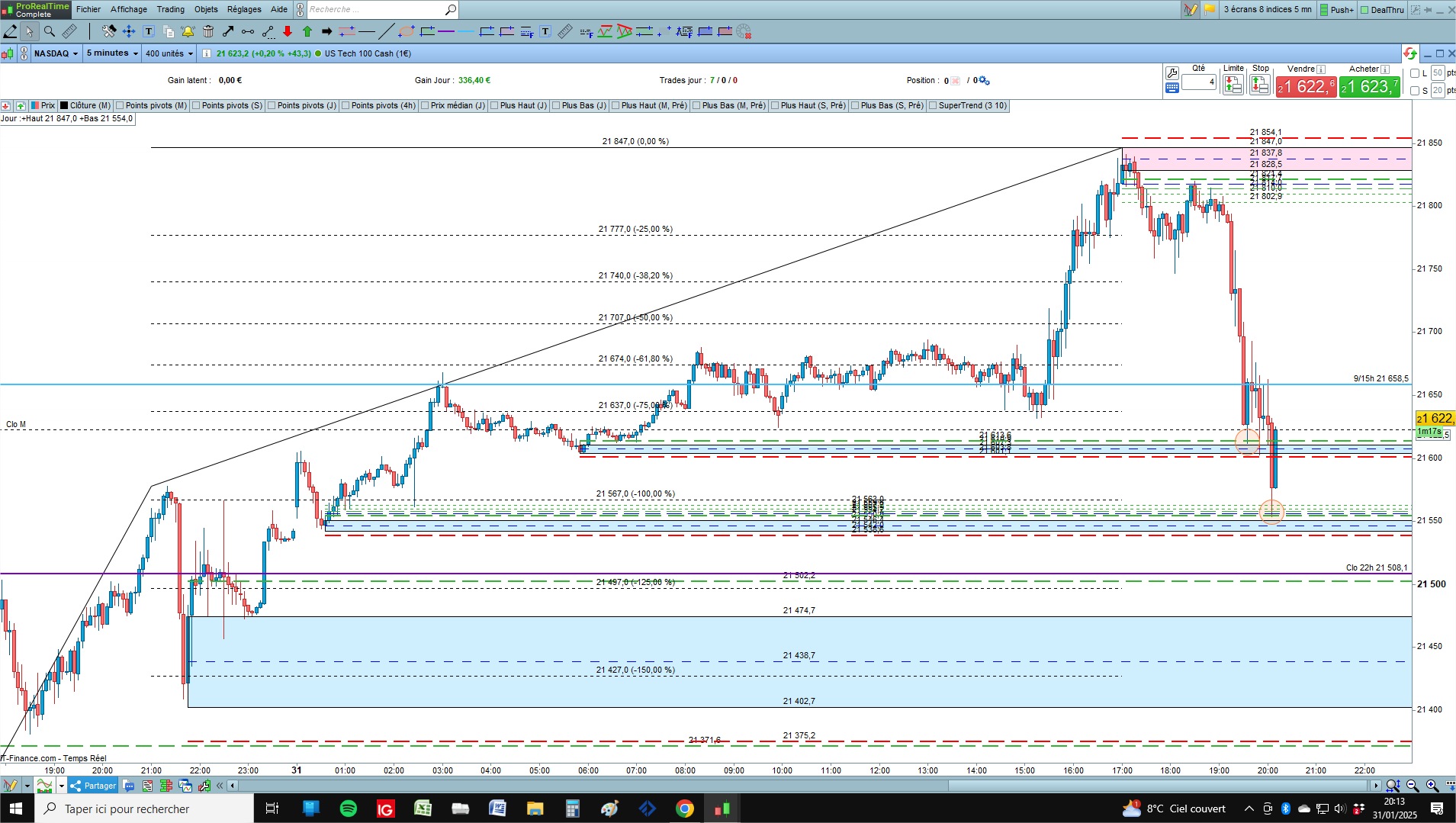Enable the SuperTrend (3 10) indicator
Viewport: 1456px width, 823px height.
click(x=933, y=106)
